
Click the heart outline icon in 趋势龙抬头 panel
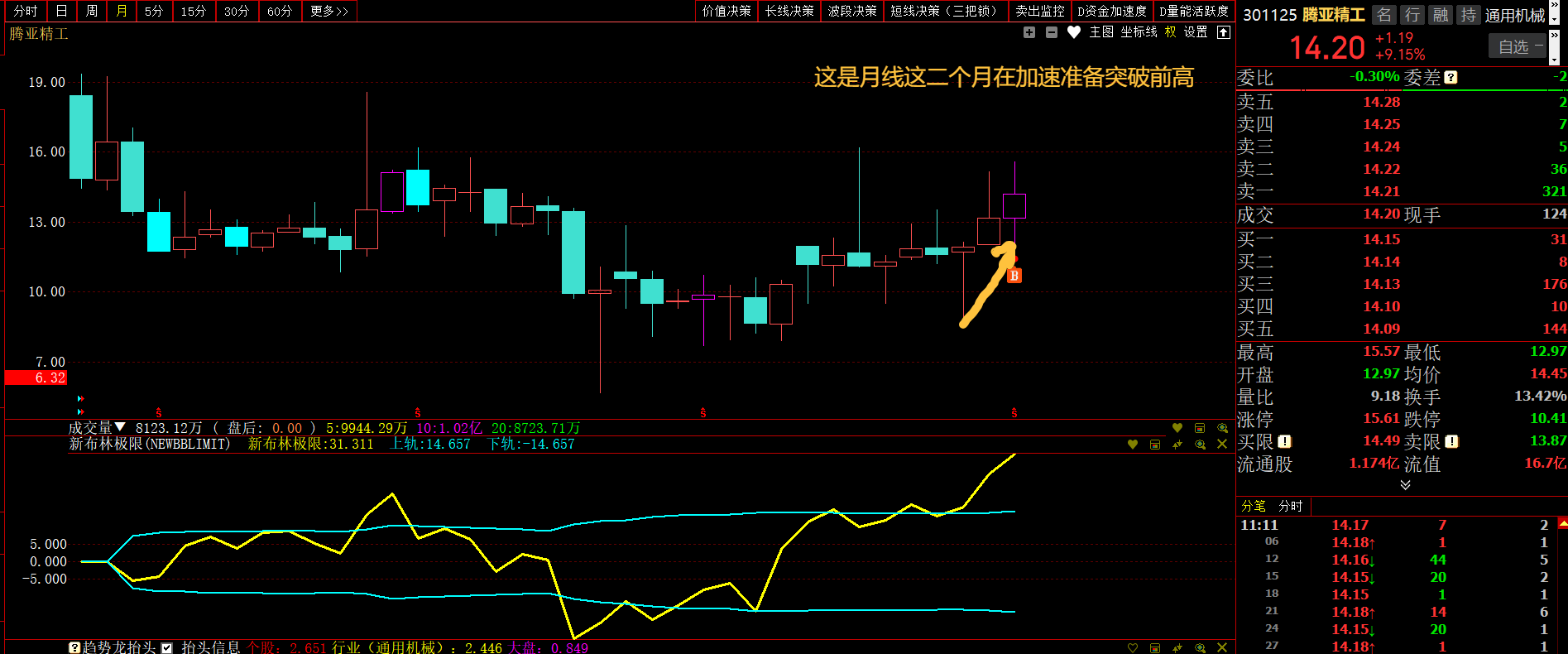pyautogui.click(x=1133, y=647)
